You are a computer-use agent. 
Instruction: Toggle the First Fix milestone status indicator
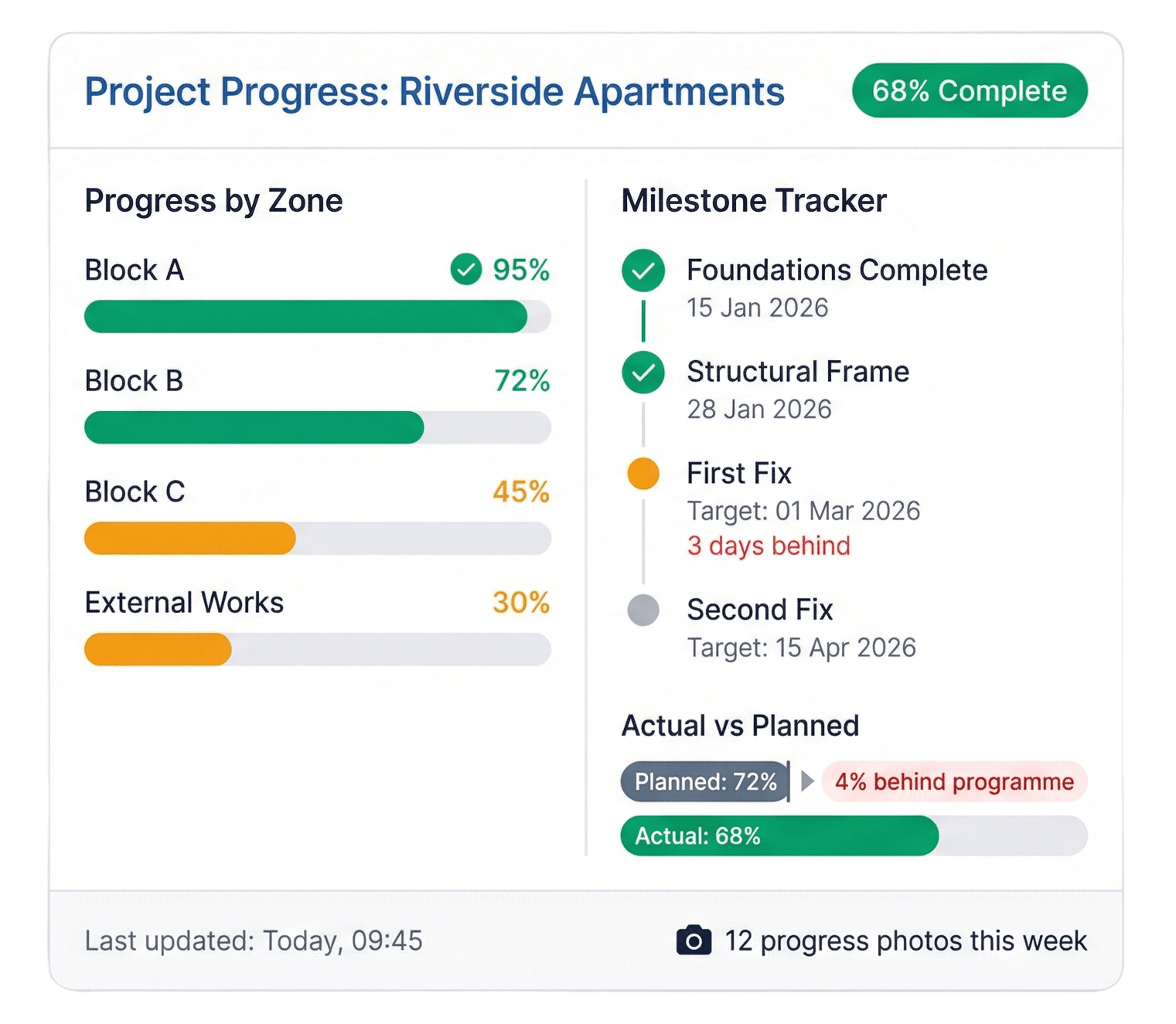coord(643,474)
